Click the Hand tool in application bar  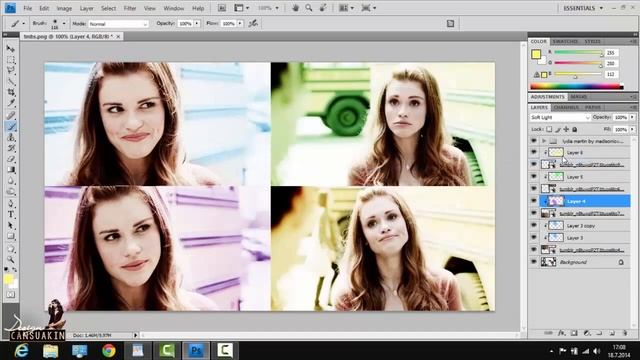coord(295,8)
